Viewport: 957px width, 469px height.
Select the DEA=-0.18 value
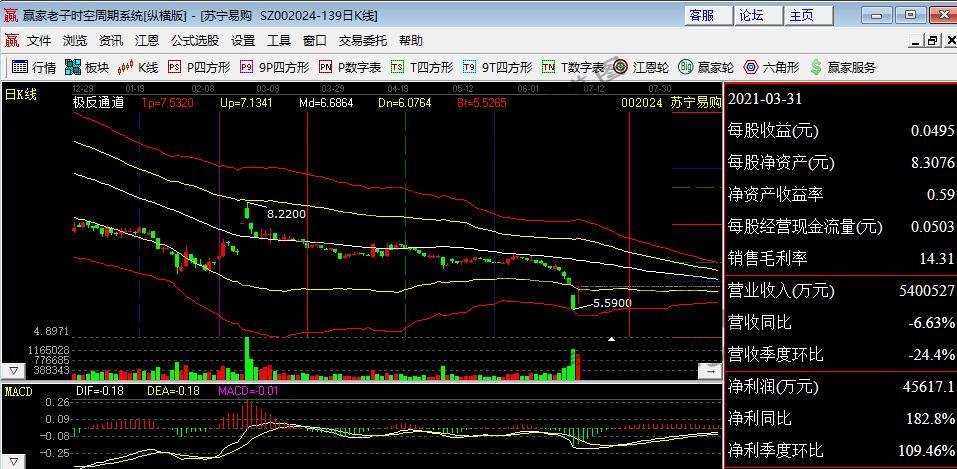173,391
